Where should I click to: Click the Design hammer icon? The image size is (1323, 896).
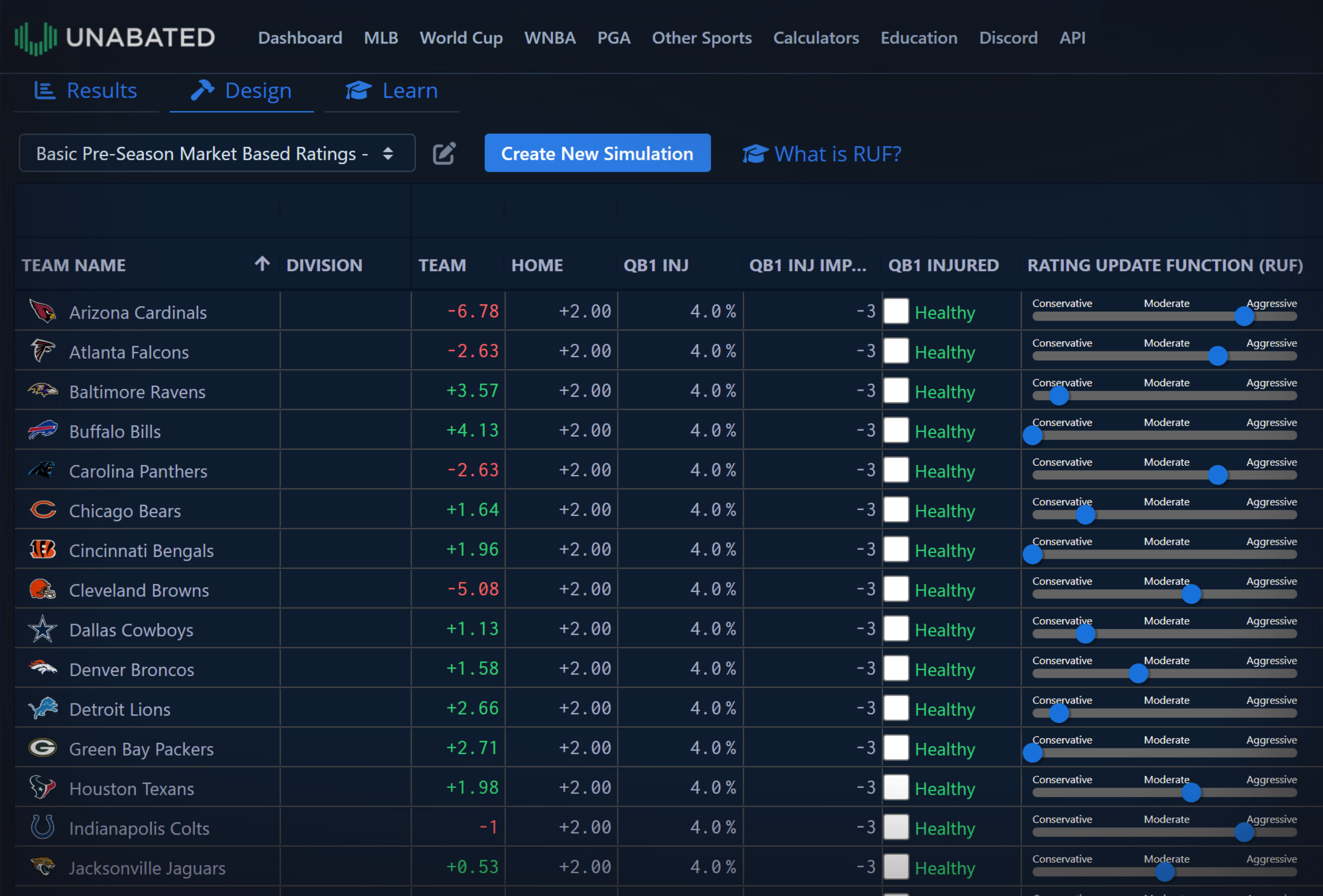click(x=203, y=90)
